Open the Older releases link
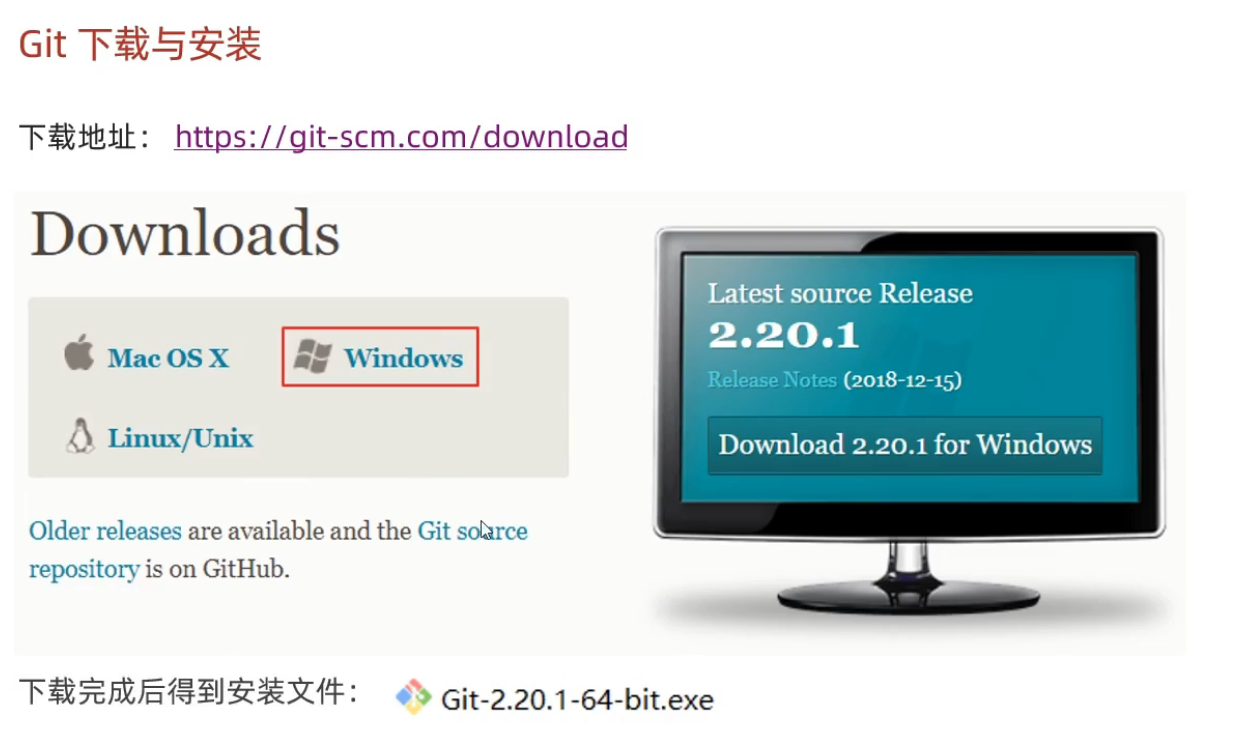1258x742 pixels. (105, 531)
